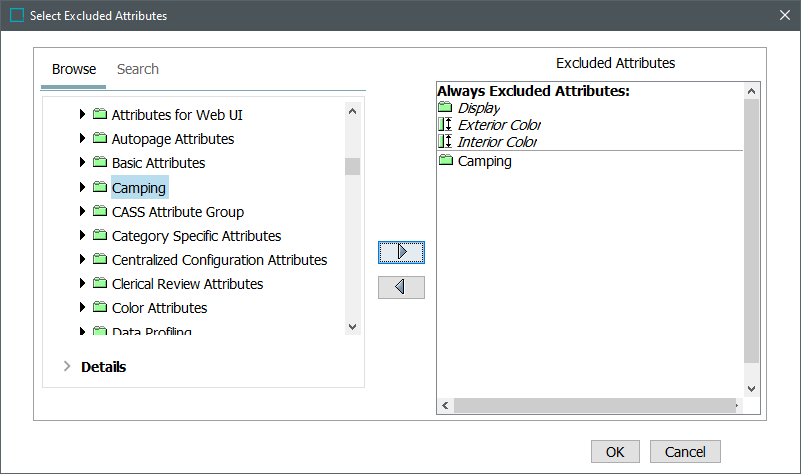Click the Interior Color attribute icon
Screen dimensions: 801x474
pyautogui.click(x=445, y=142)
